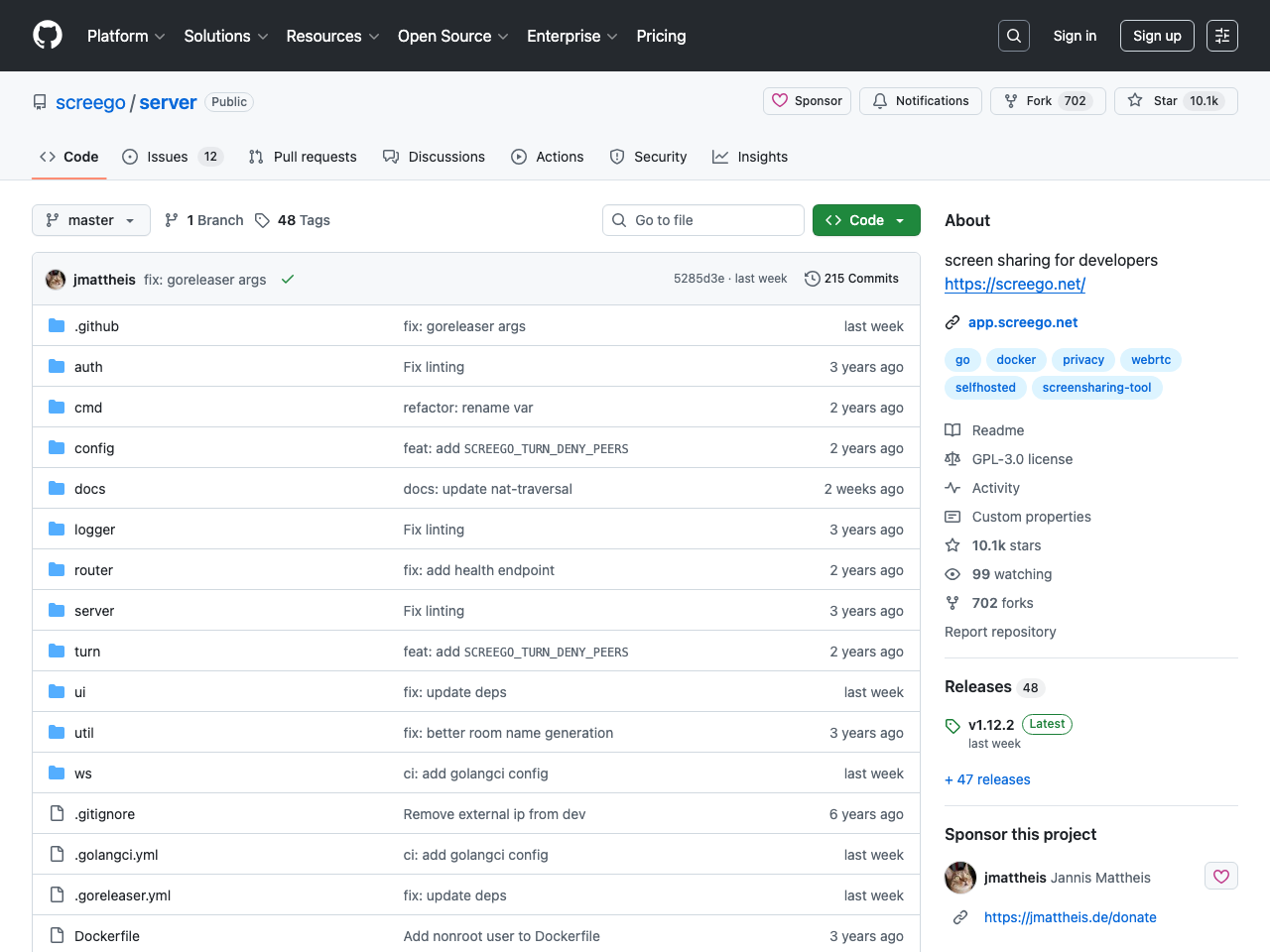1270x952 pixels.
Task: Open the .github folder
Action: click(96, 326)
